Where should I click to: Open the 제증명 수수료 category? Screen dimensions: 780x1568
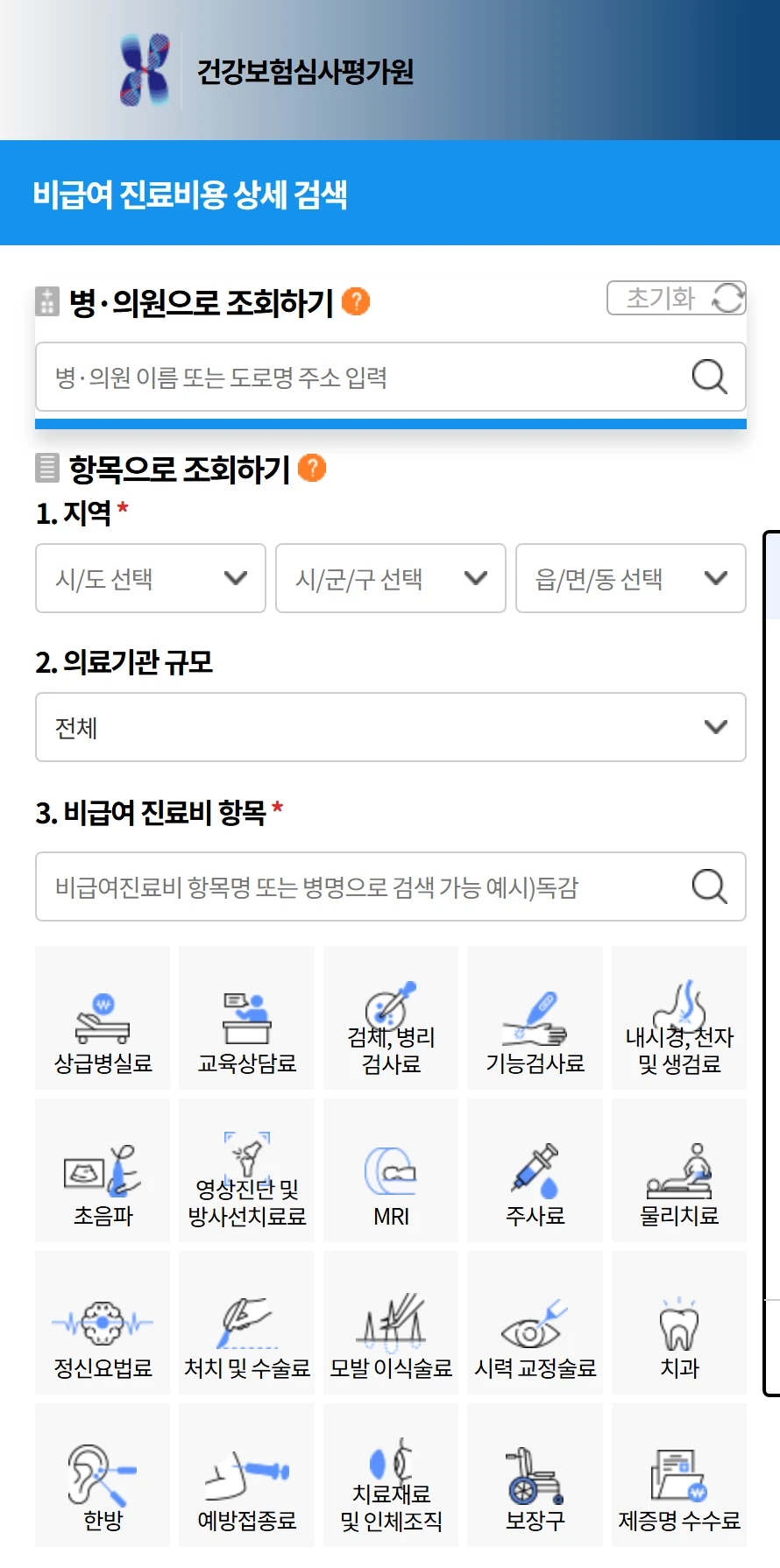(x=679, y=1475)
